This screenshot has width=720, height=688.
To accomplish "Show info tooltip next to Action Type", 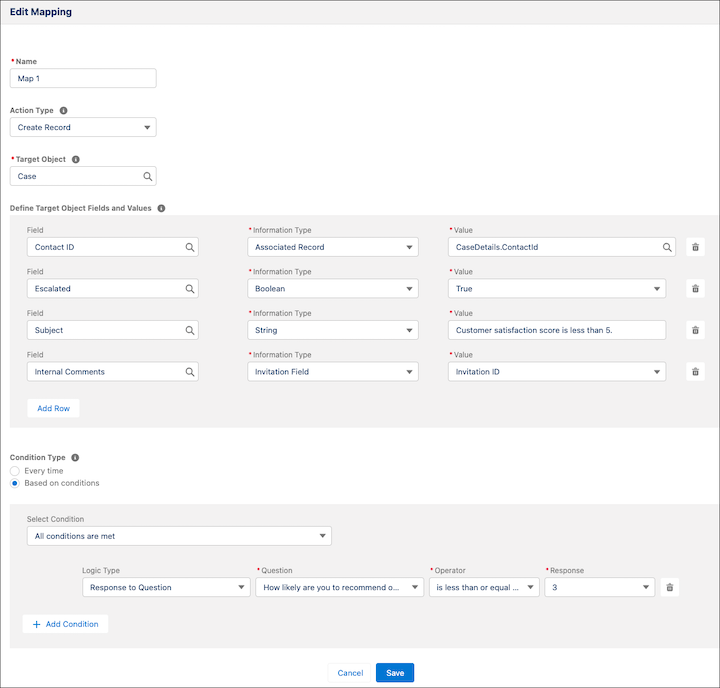I will click(63, 110).
